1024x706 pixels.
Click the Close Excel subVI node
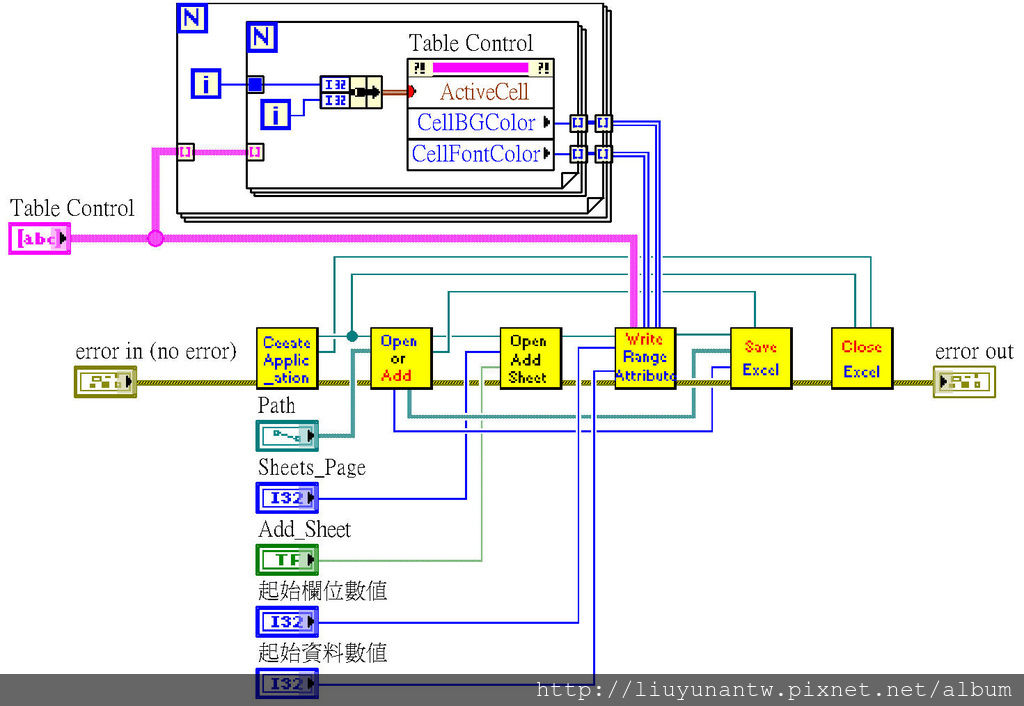861,359
